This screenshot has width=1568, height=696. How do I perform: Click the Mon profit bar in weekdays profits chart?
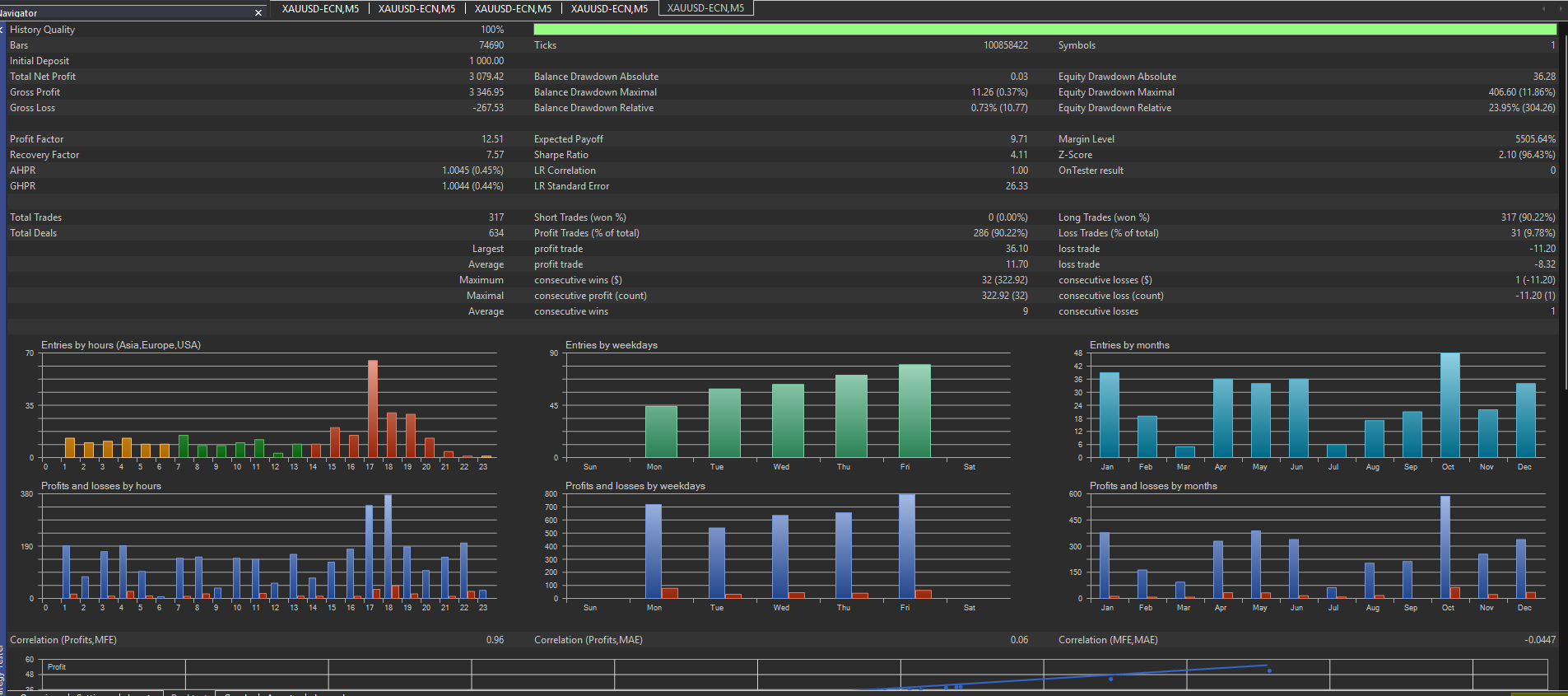(x=654, y=550)
